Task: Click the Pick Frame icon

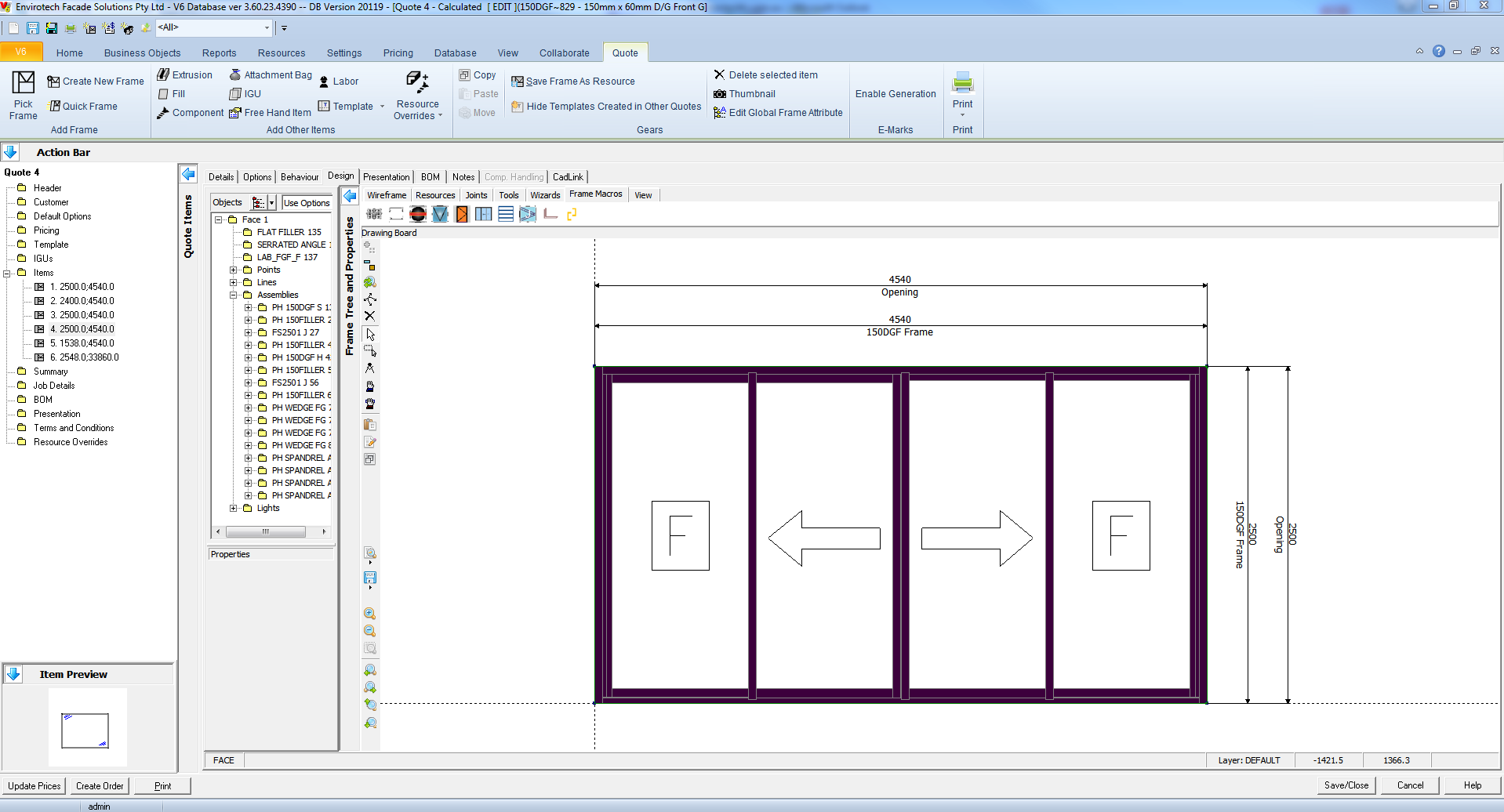Action: [x=23, y=83]
